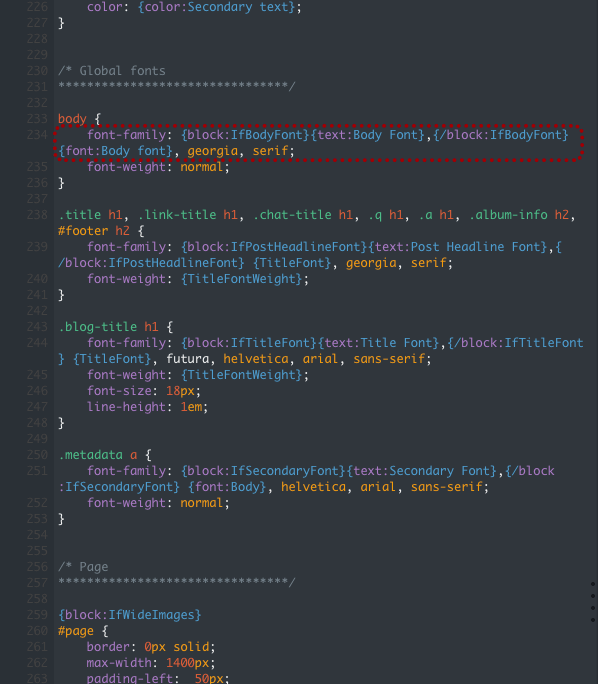Click the "max-width" property name

(x=119, y=663)
